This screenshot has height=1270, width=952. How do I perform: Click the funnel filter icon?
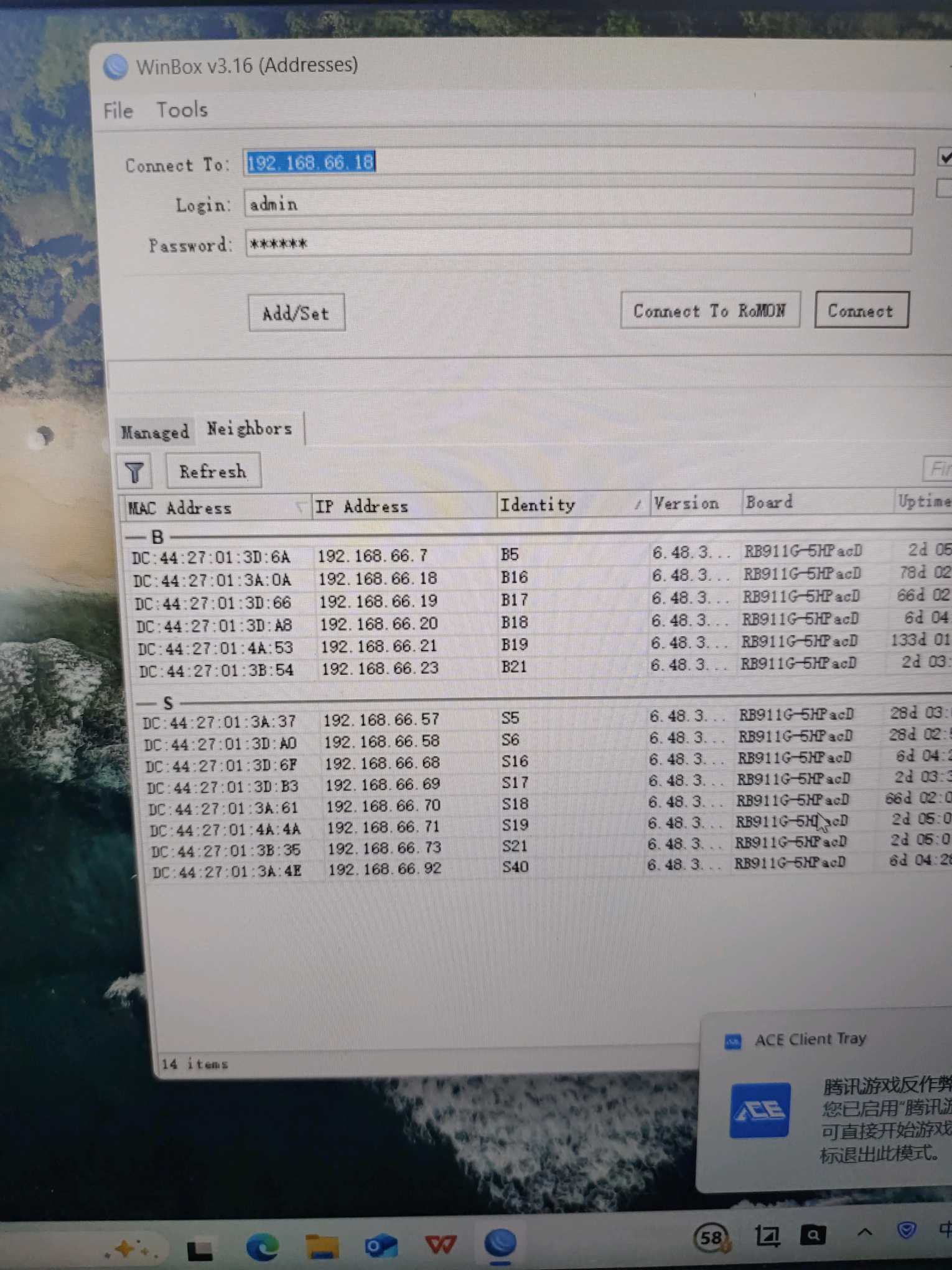(x=134, y=473)
